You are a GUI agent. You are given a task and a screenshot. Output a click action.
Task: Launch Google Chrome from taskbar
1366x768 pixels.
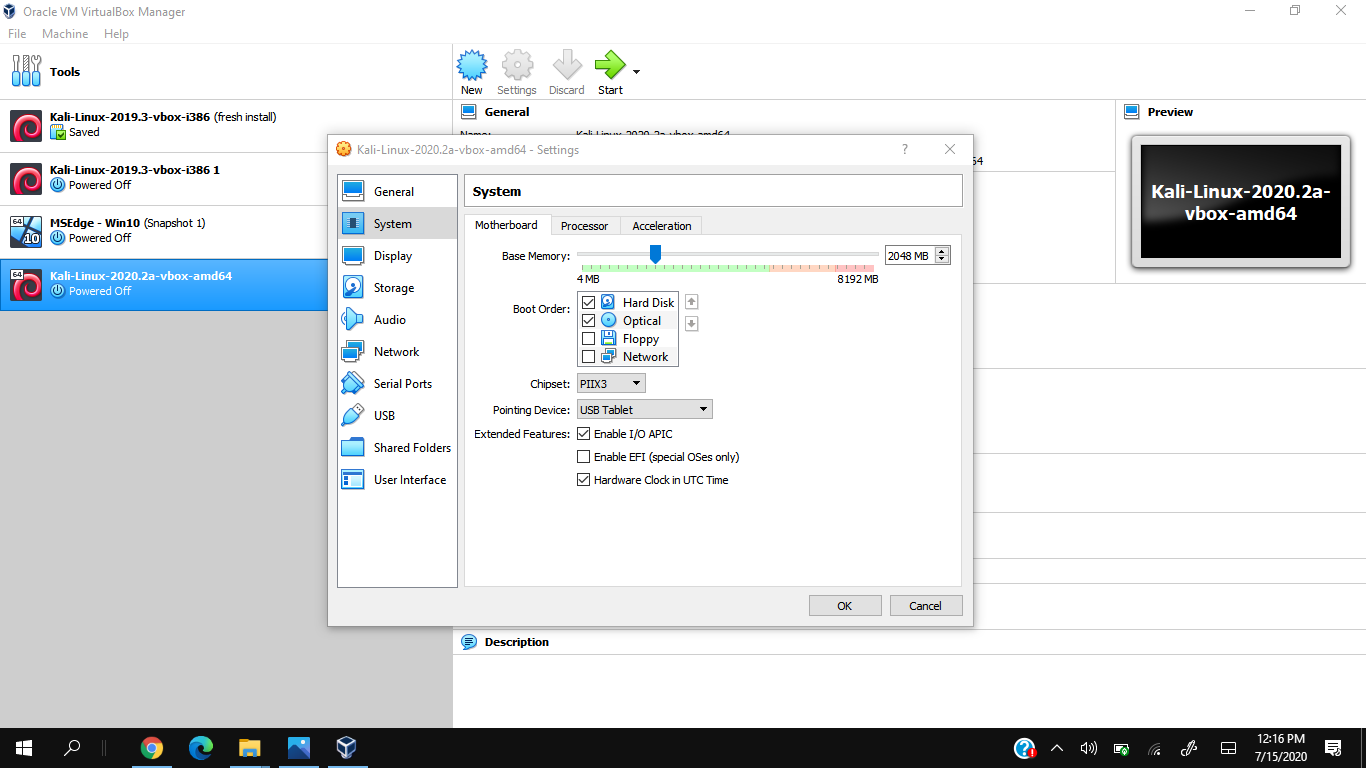[x=152, y=748]
